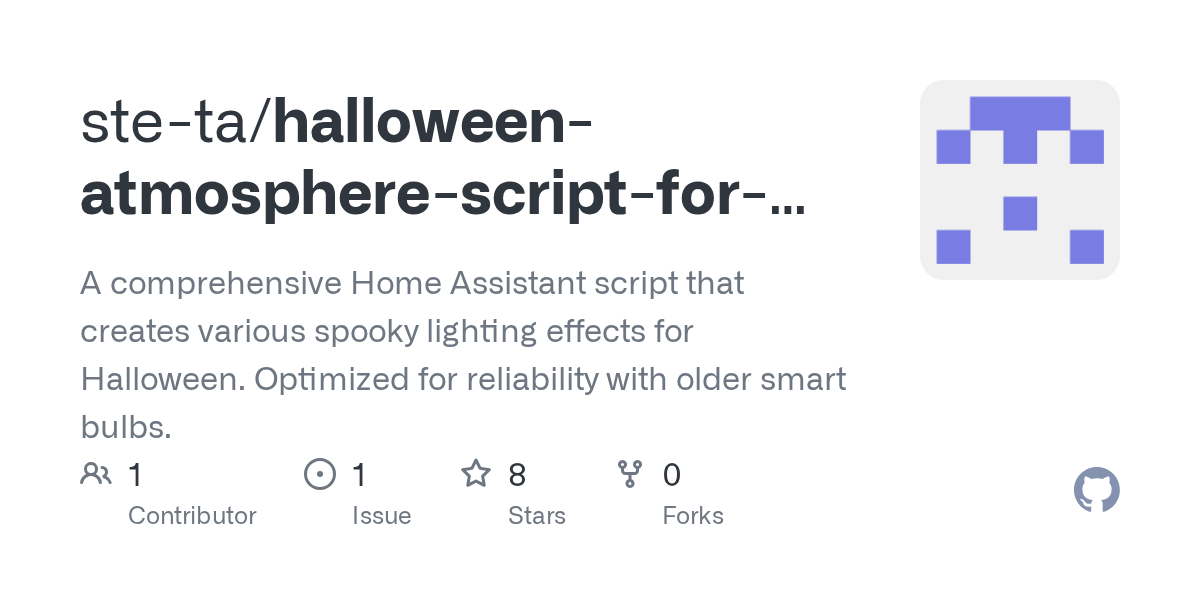
Task: Click the issue circle-dot icon
Action: click(319, 474)
